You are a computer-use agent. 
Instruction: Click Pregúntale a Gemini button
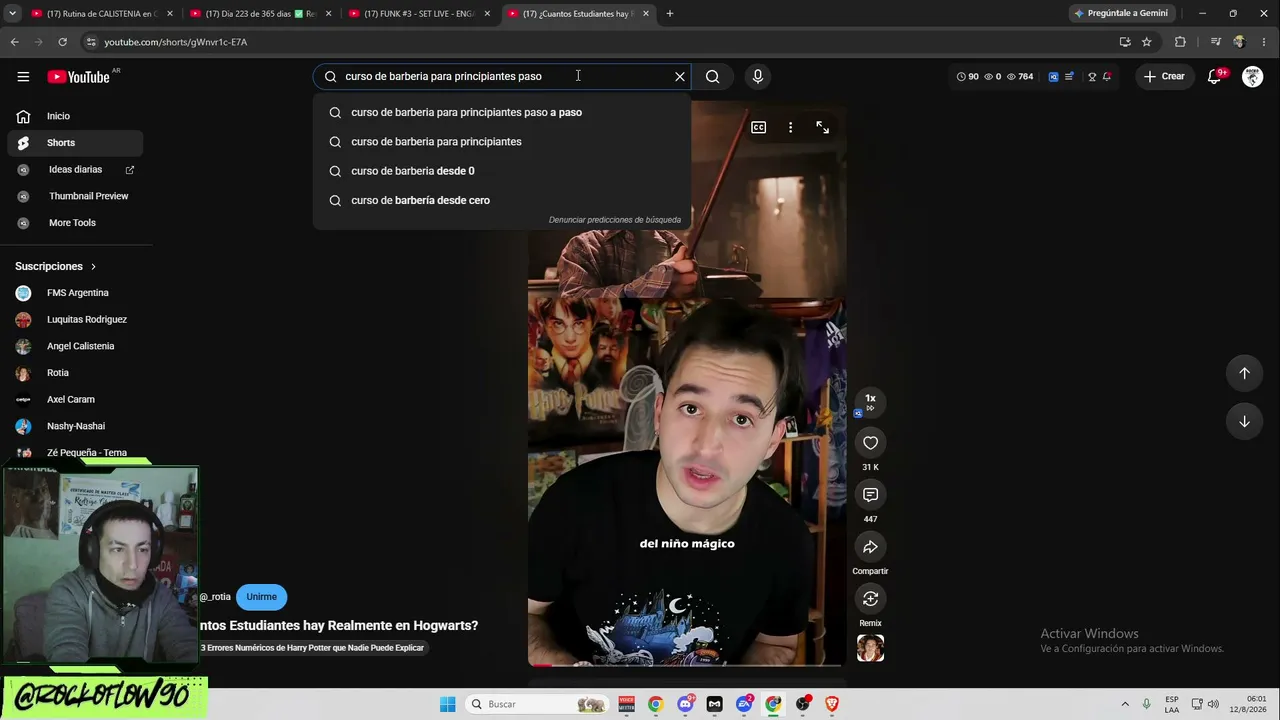coord(1121,14)
